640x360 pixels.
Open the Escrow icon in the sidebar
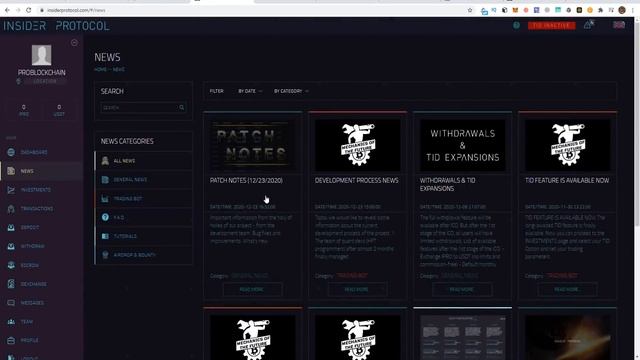pos(11,265)
